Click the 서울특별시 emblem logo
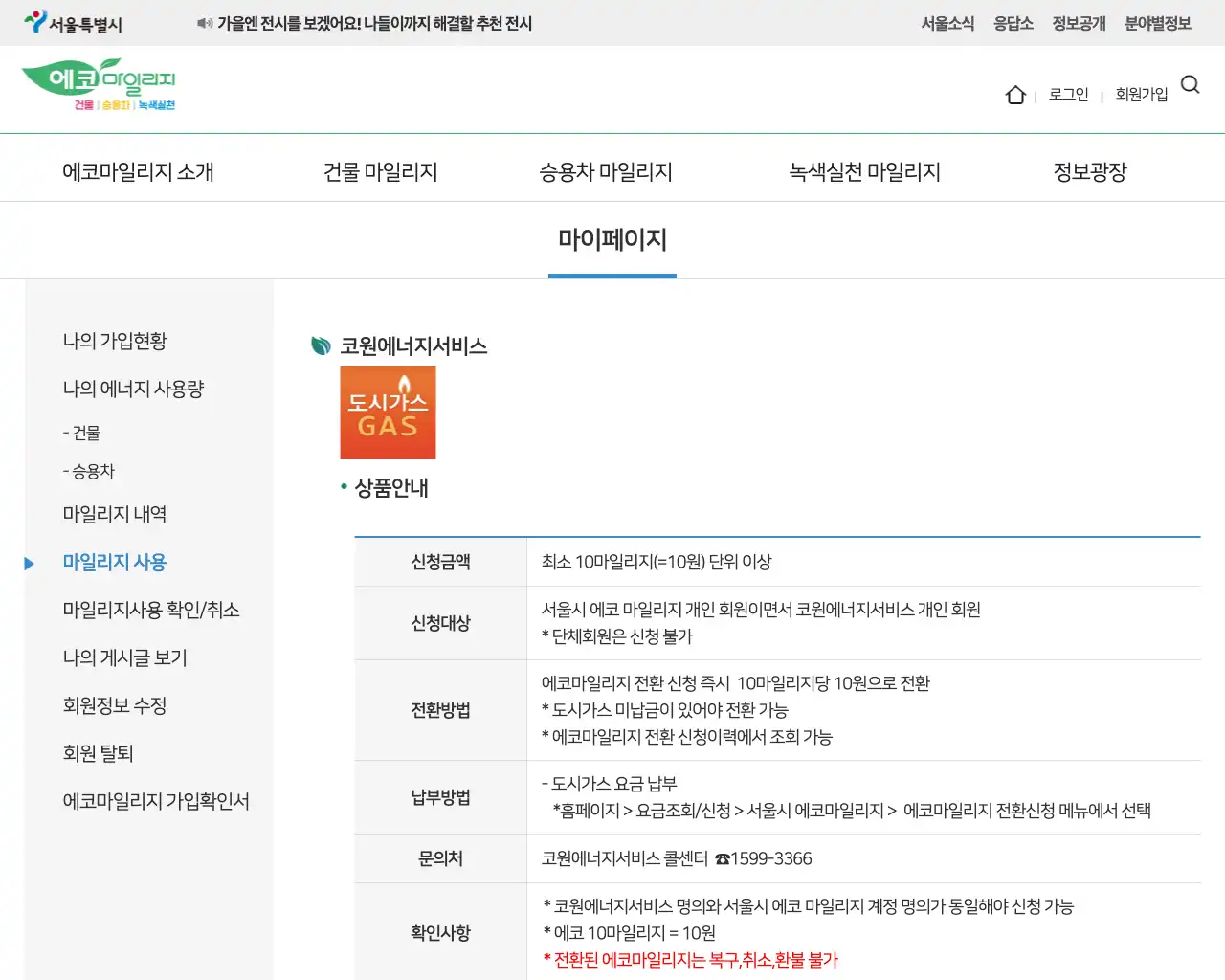Screen dimensions: 1225x980 coord(74,23)
